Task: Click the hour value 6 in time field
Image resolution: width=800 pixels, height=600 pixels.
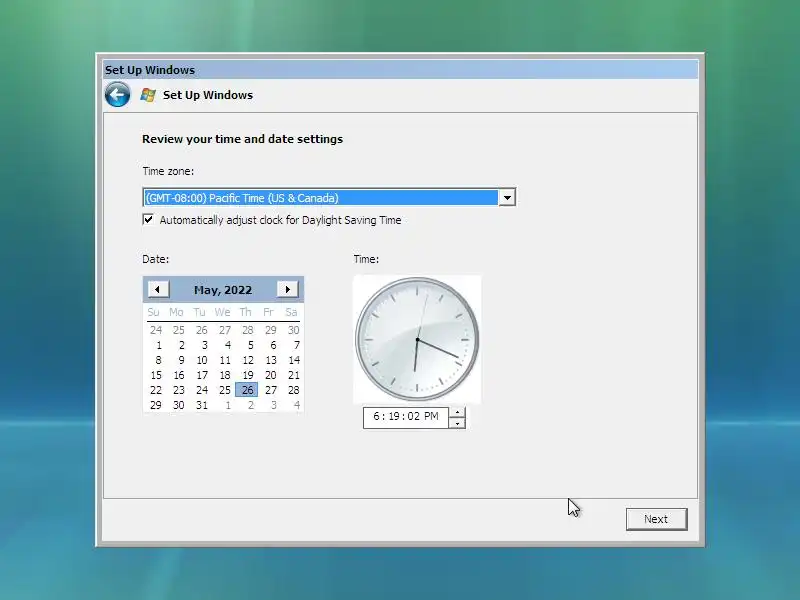Action: [377, 416]
